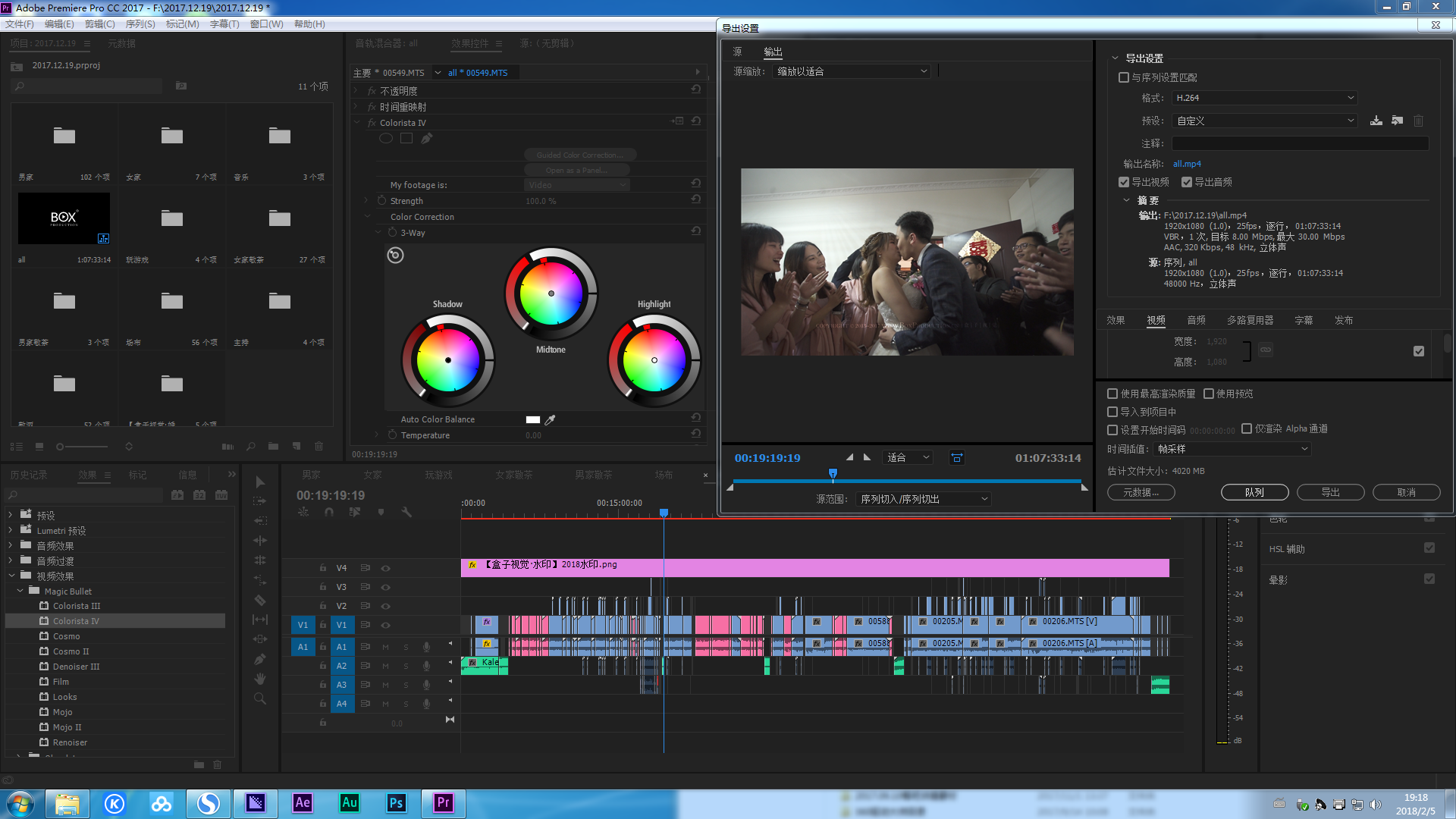Viewport: 1456px width, 819px height.
Task: Click the all.mp4 output name link
Action: (x=1187, y=164)
